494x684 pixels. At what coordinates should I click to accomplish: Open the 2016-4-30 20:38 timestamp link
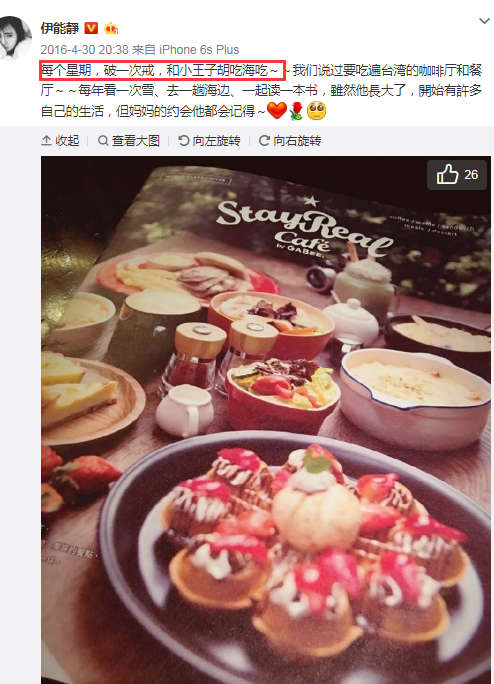[x=85, y=50]
